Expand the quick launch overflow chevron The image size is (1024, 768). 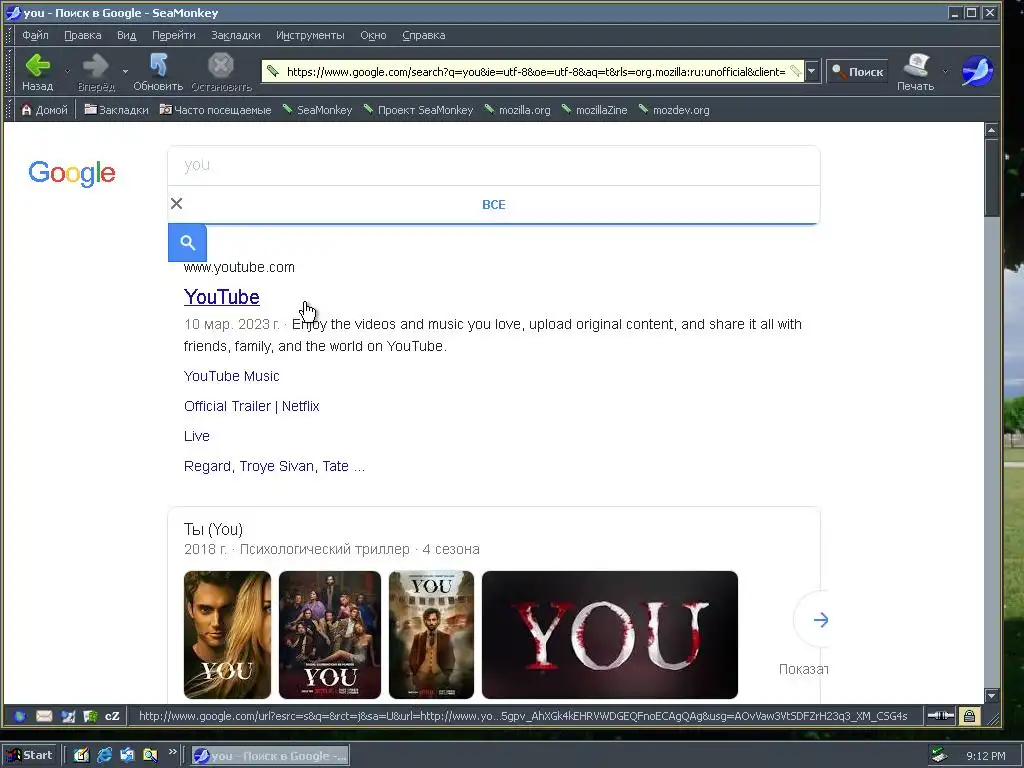(x=172, y=752)
